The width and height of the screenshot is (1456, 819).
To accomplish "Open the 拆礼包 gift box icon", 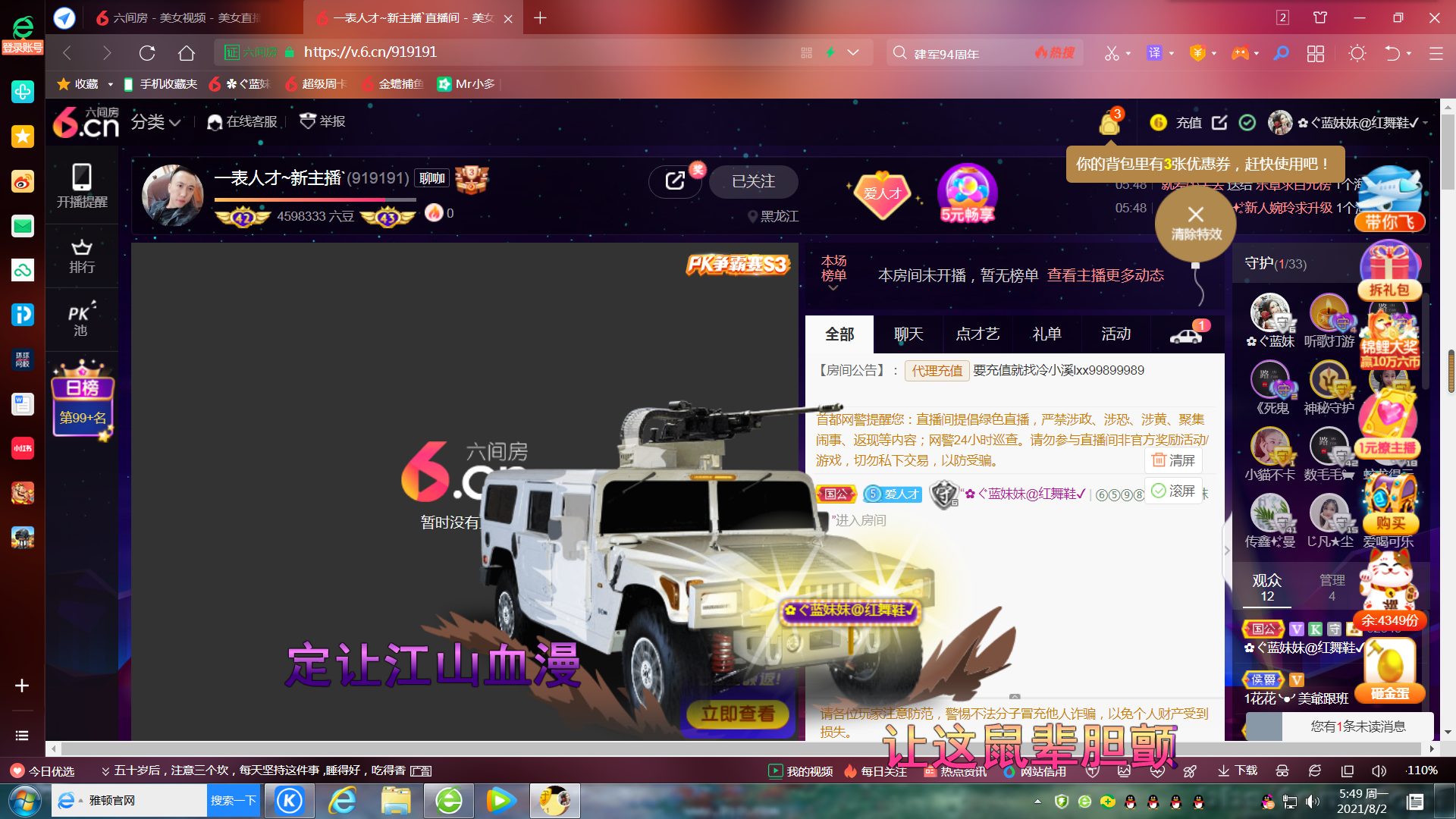I will pos(1389,271).
